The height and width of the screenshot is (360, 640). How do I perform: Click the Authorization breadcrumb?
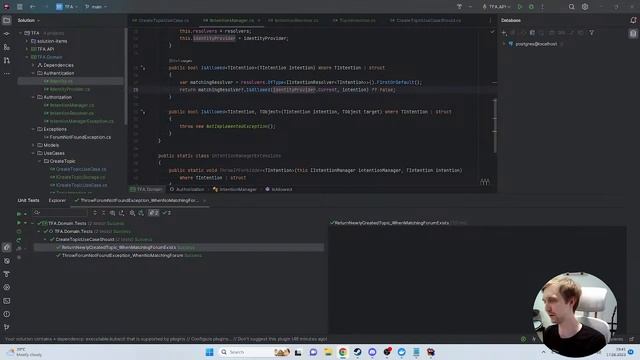point(187,189)
